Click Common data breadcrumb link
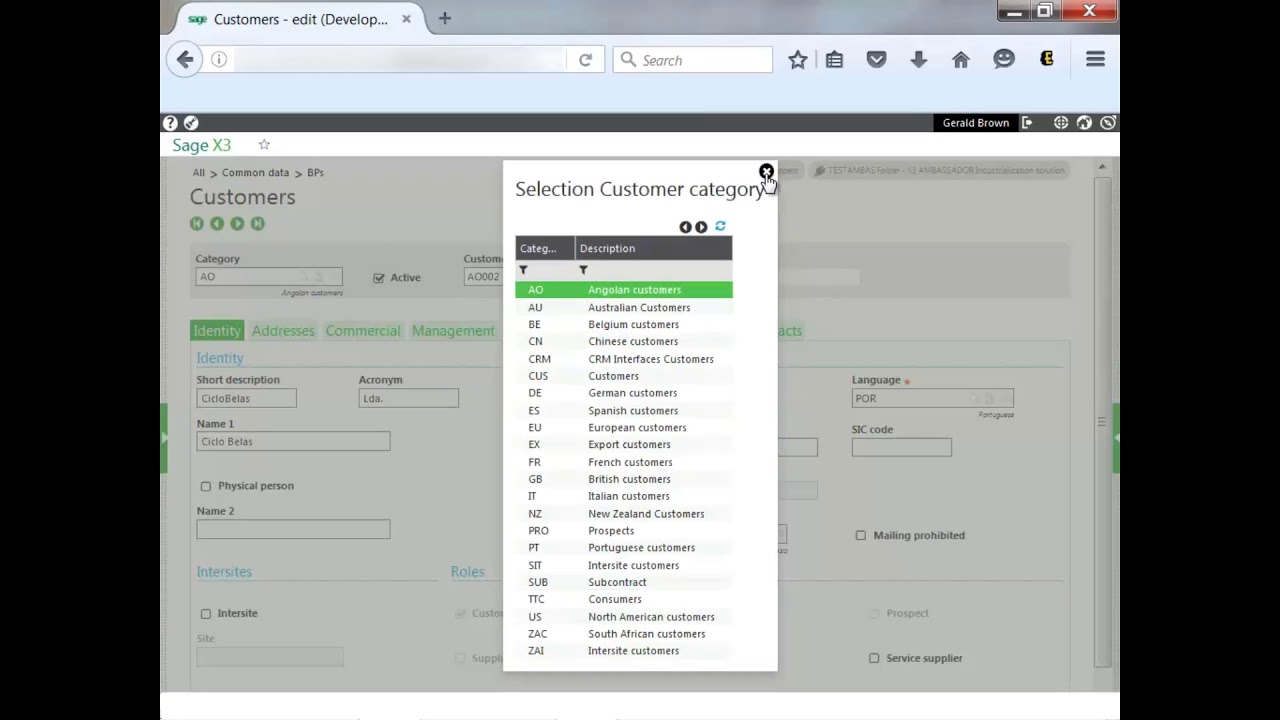This screenshot has height=720, width=1280. click(255, 173)
